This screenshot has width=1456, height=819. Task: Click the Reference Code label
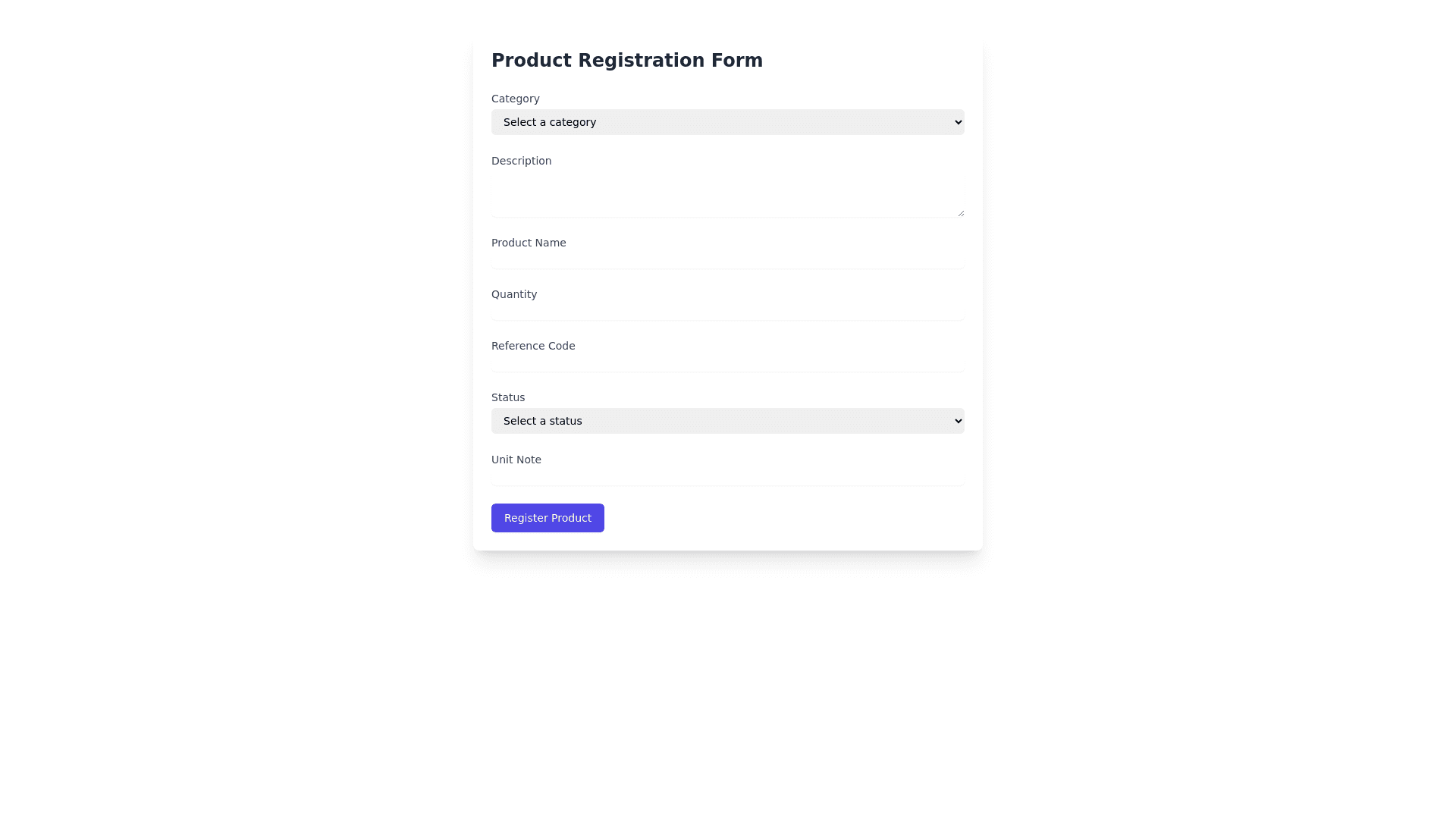[533, 346]
